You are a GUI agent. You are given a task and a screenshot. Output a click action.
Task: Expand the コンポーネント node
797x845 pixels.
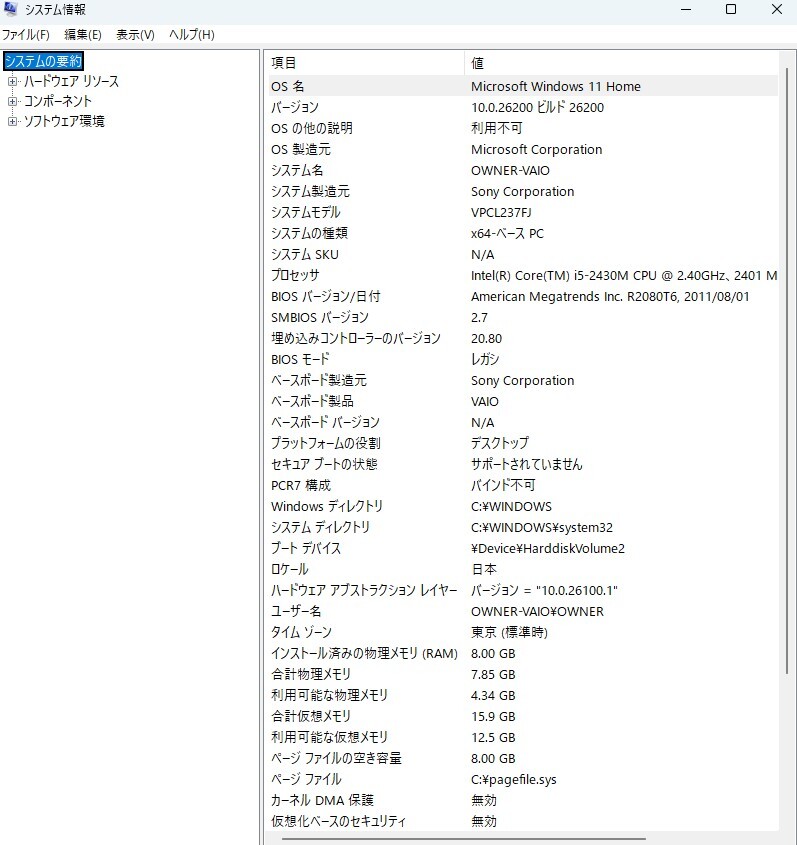(x=12, y=101)
